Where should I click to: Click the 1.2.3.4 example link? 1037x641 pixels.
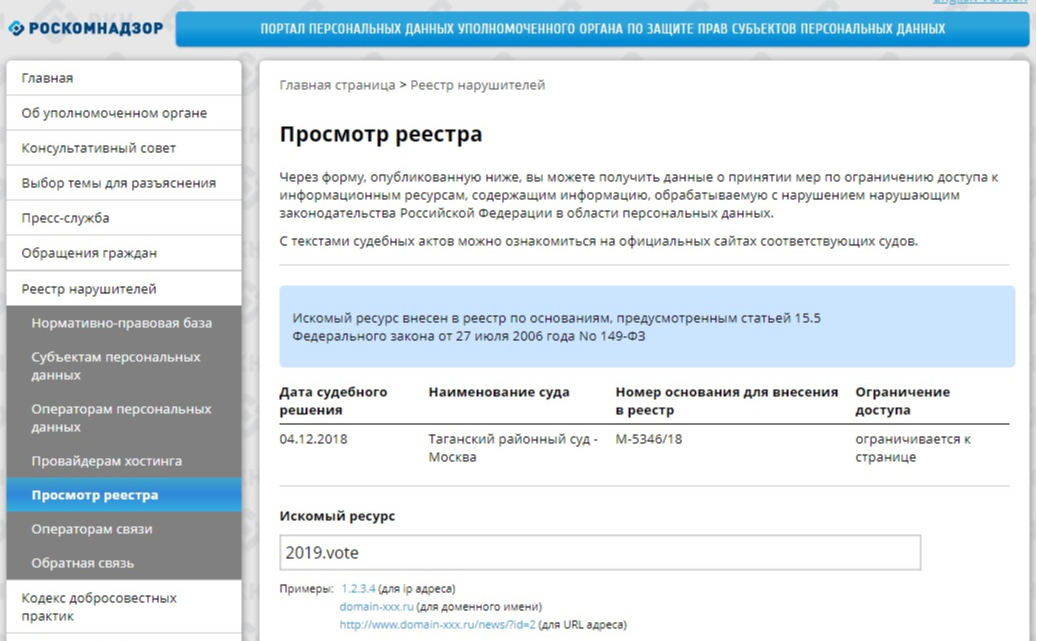point(358,589)
